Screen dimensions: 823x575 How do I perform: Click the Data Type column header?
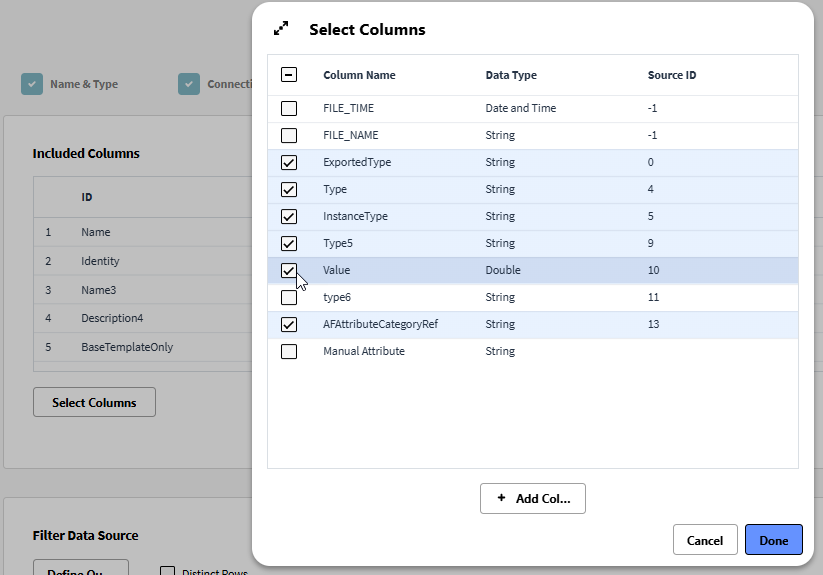tap(511, 75)
